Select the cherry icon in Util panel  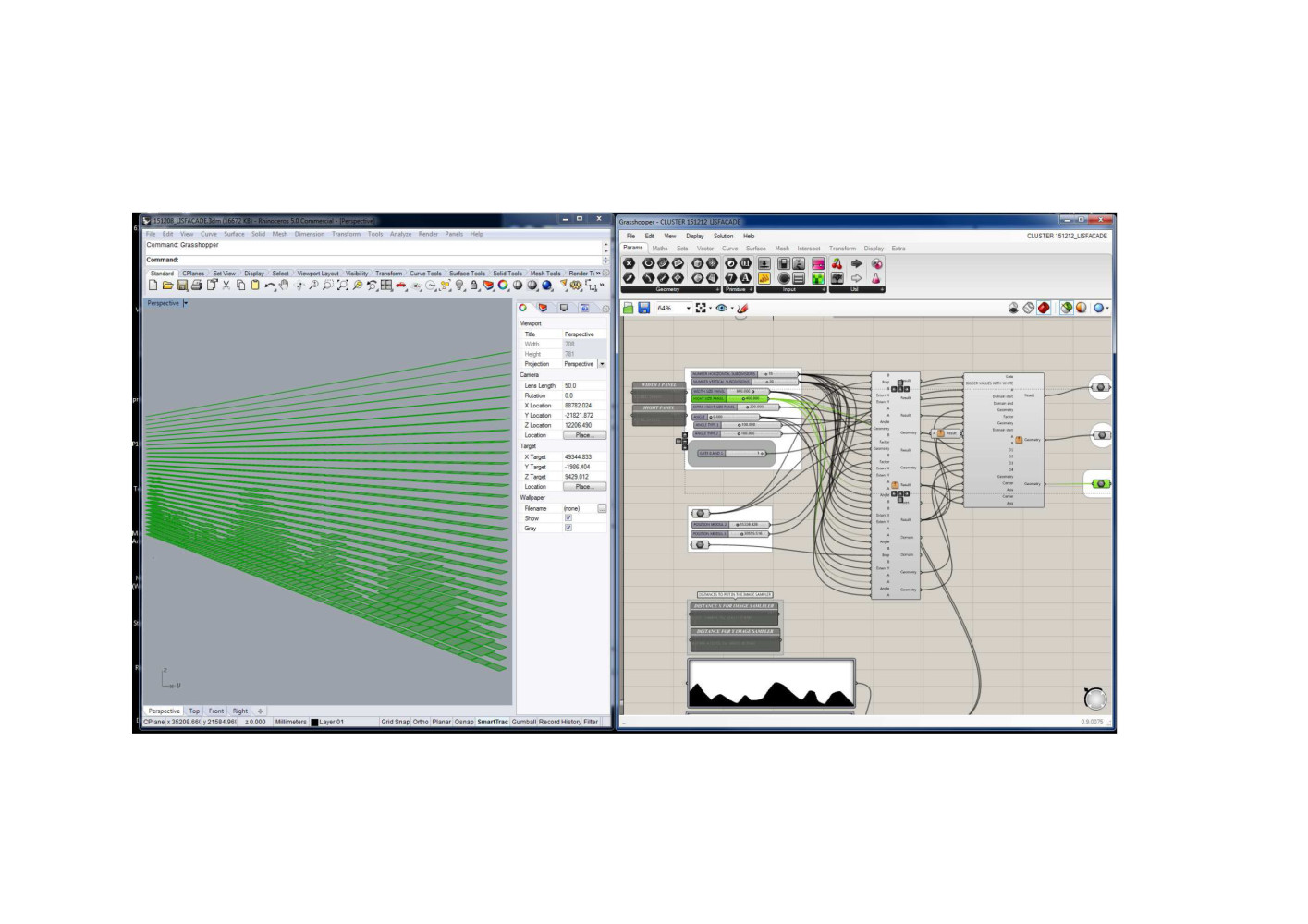click(837, 263)
